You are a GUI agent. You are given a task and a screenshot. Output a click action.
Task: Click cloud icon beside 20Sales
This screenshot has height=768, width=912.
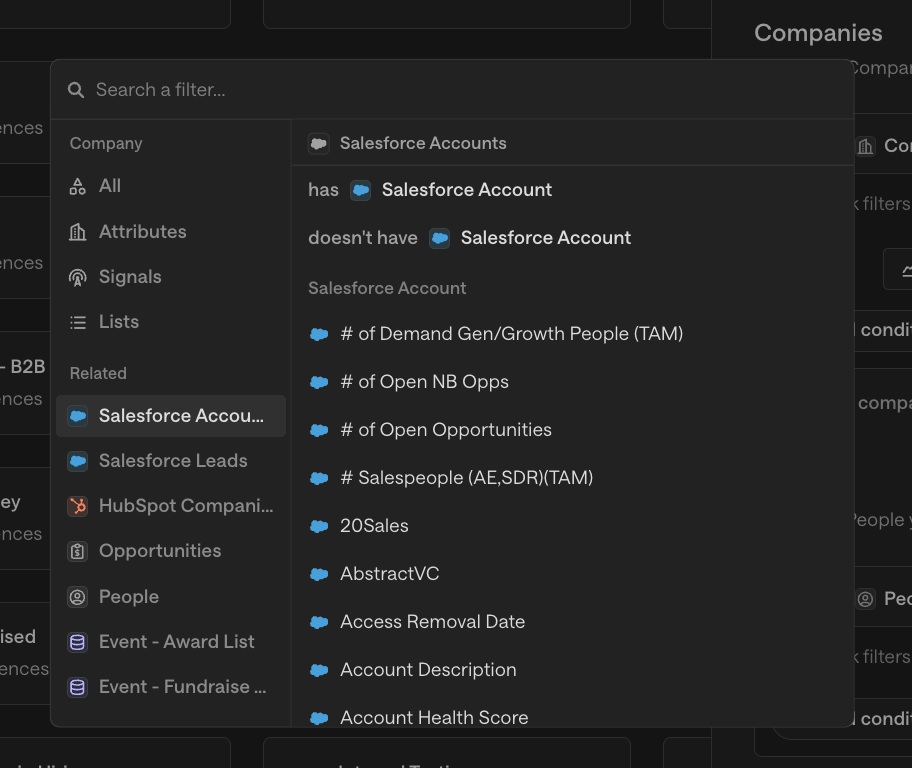pyautogui.click(x=319, y=526)
